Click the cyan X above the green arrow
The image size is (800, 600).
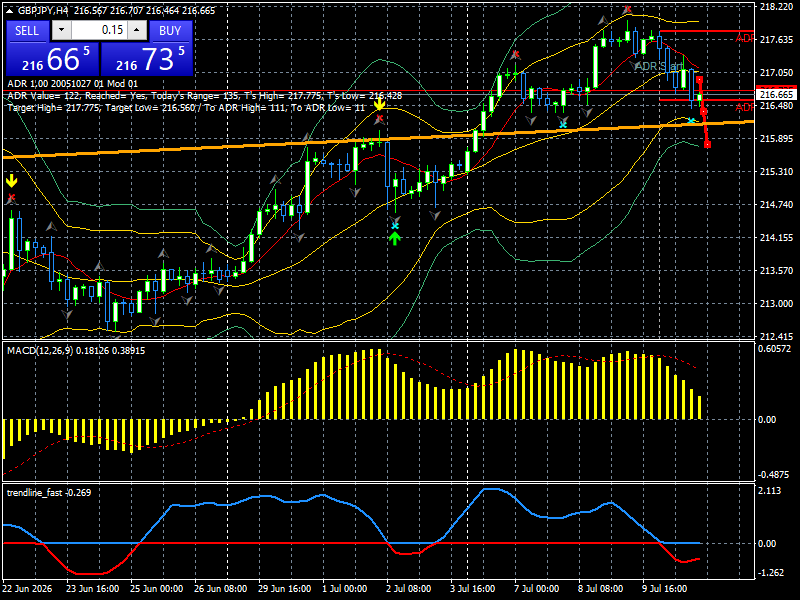[395, 226]
